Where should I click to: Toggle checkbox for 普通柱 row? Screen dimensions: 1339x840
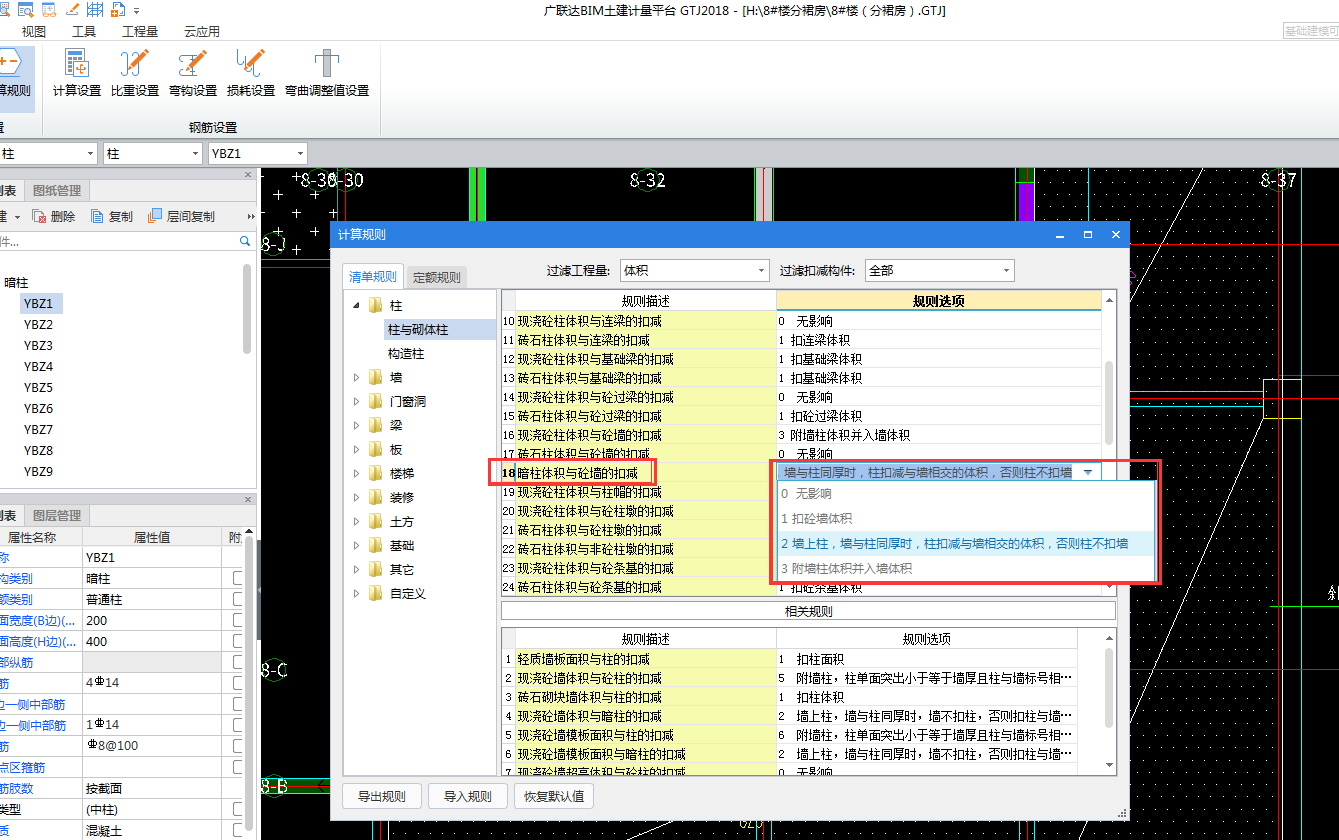point(239,599)
